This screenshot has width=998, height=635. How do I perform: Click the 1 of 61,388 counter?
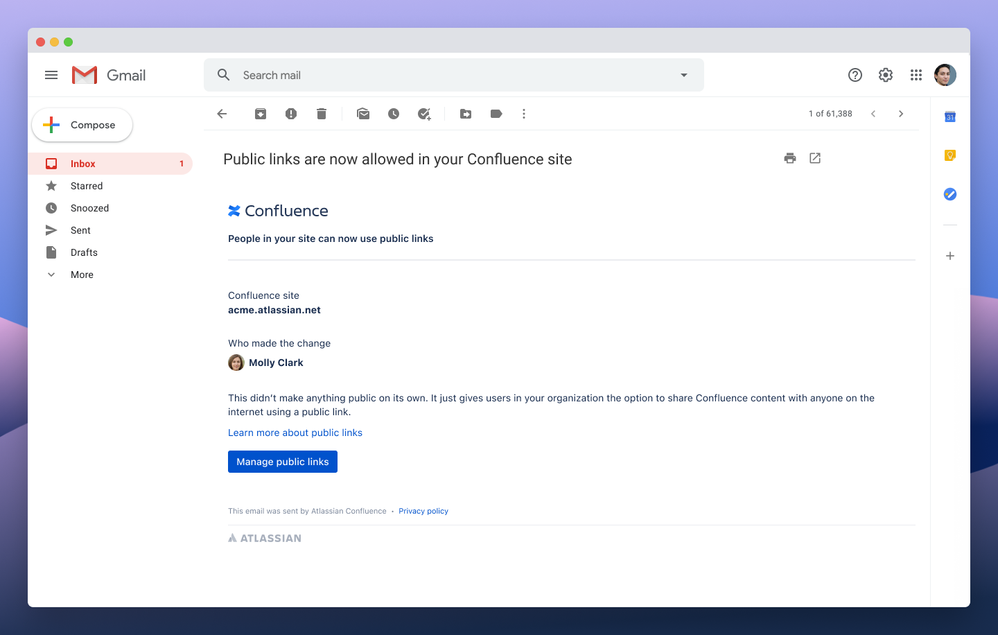830,114
